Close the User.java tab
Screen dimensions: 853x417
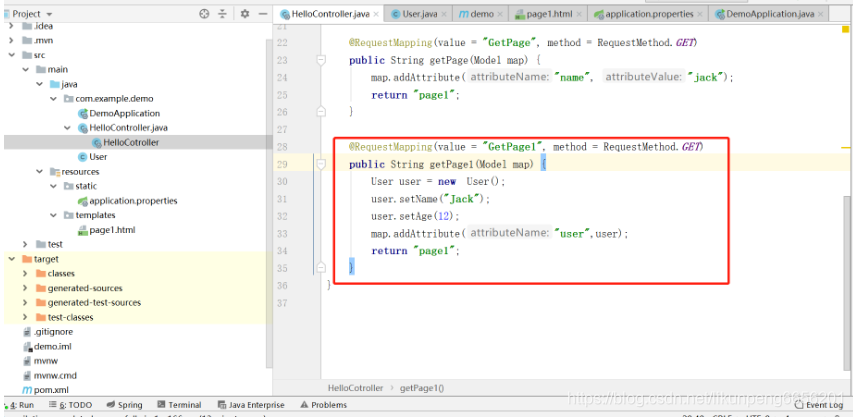(444, 14)
